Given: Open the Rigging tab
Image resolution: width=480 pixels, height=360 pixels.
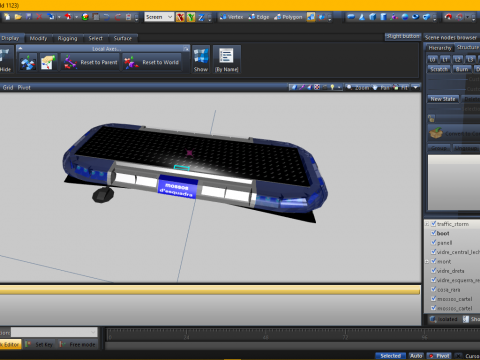Looking at the screenshot, I should click(x=67, y=38).
